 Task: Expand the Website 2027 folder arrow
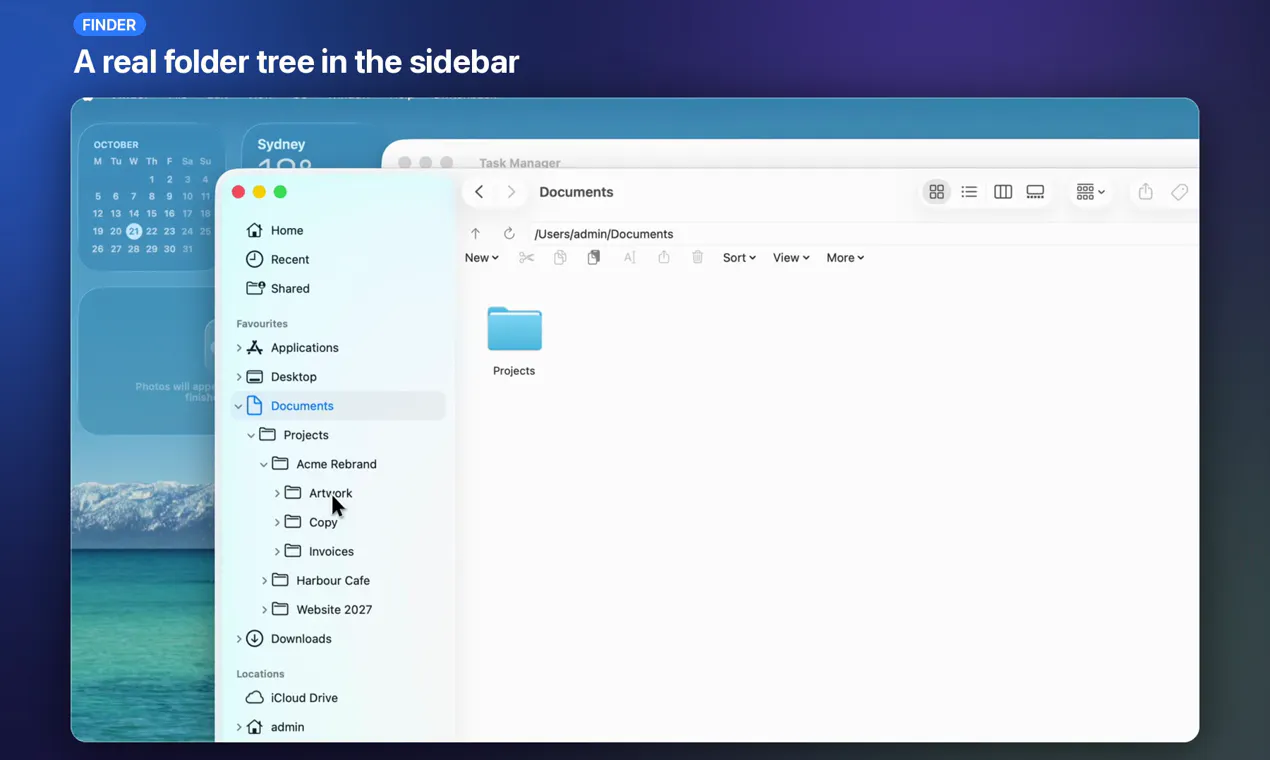coord(264,610)
